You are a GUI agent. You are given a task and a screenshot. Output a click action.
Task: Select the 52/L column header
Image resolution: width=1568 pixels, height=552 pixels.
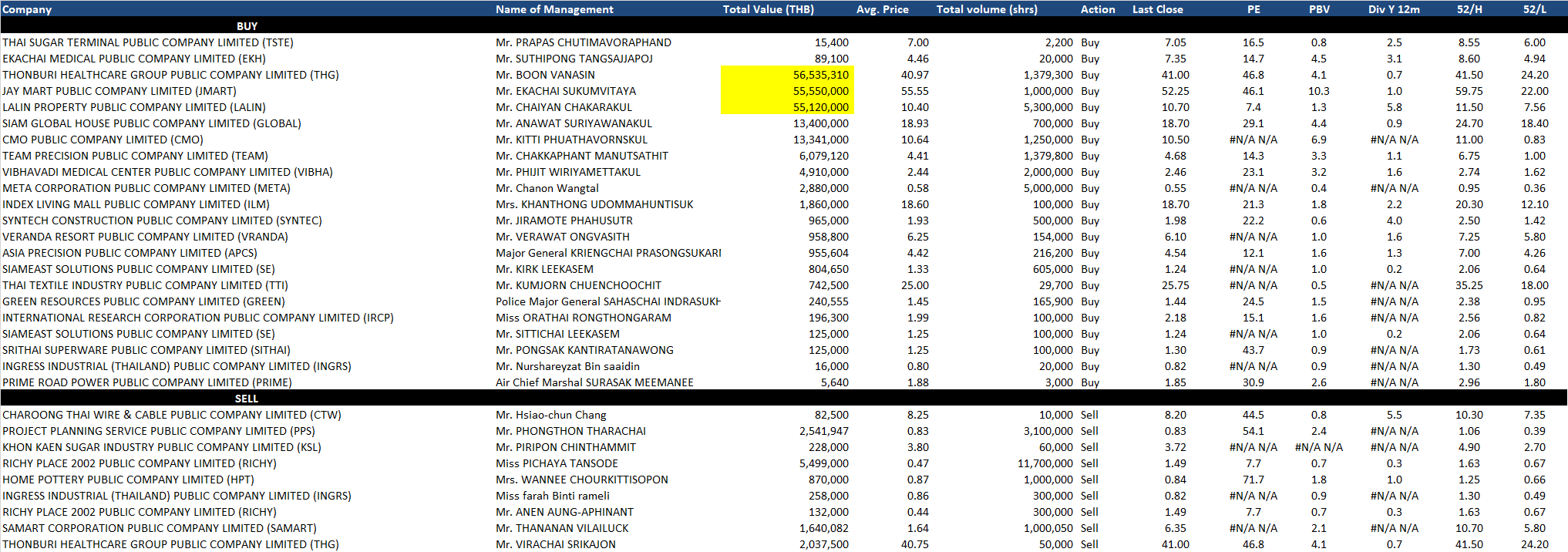tap(1535, 9)
